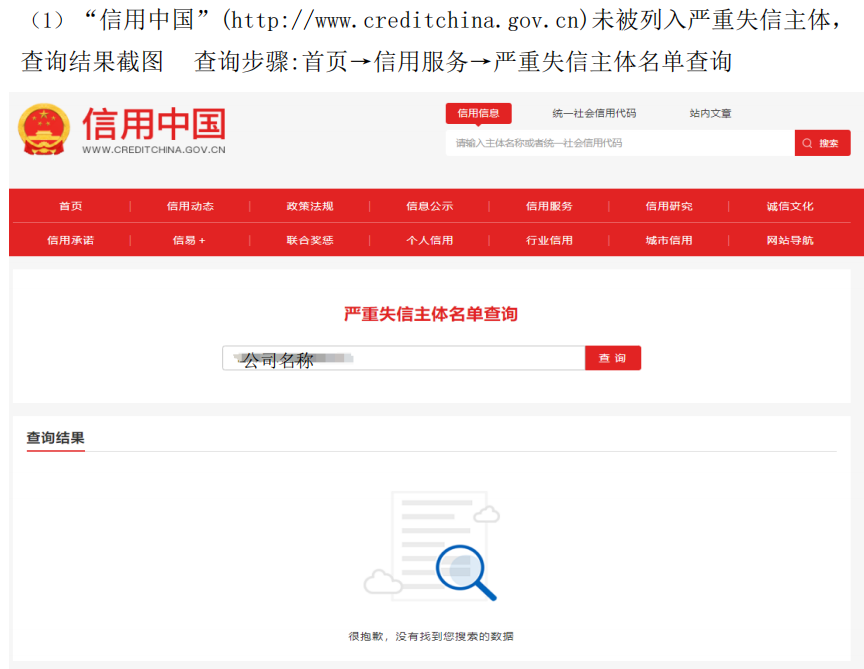Screen dimensions: 864x669
Task: Open 政策法规 in the navigation bar
Action: pyautogui.click(x=310, y=206)
